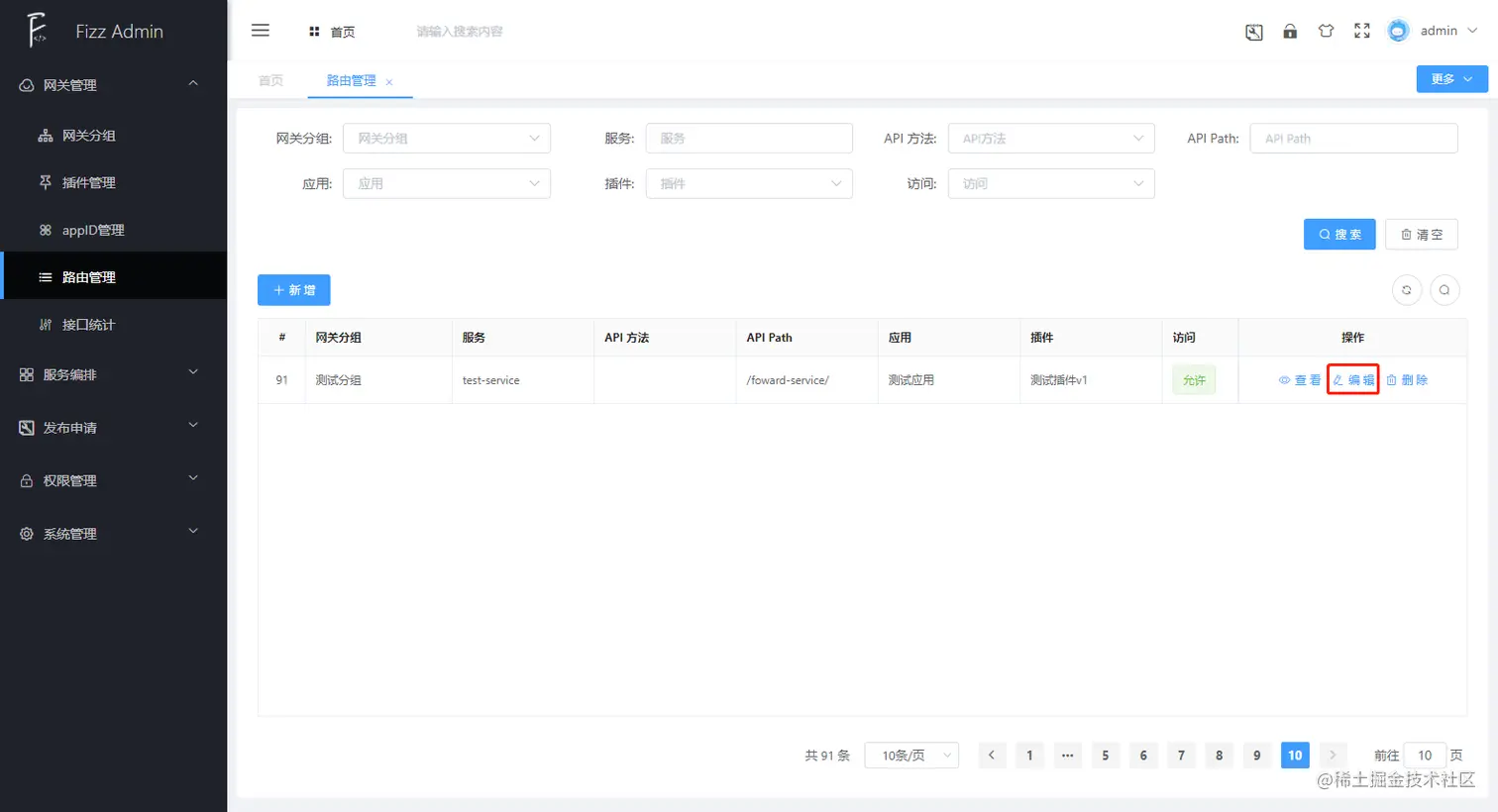Click 编辑 for the test-service row
This screenshot has height=812, width=1498.
(x=1353, y=380)
